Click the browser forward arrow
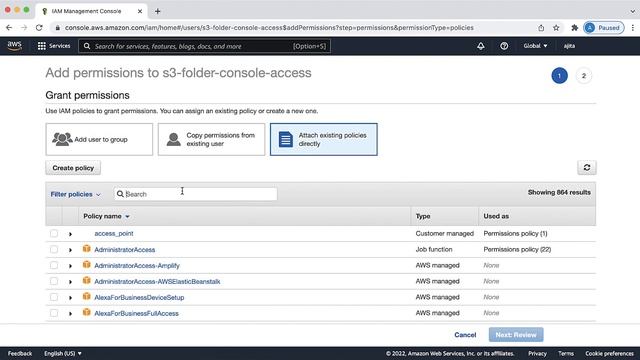The image size is (640, 360). click(x=24, y=28)
